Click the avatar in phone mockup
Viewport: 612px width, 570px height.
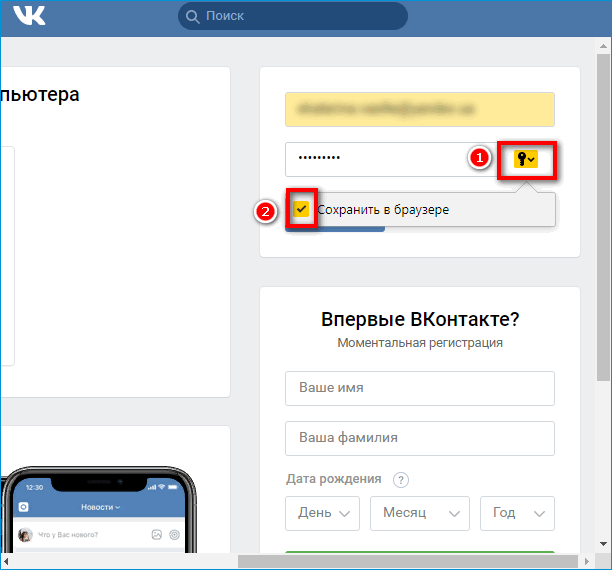25,534
